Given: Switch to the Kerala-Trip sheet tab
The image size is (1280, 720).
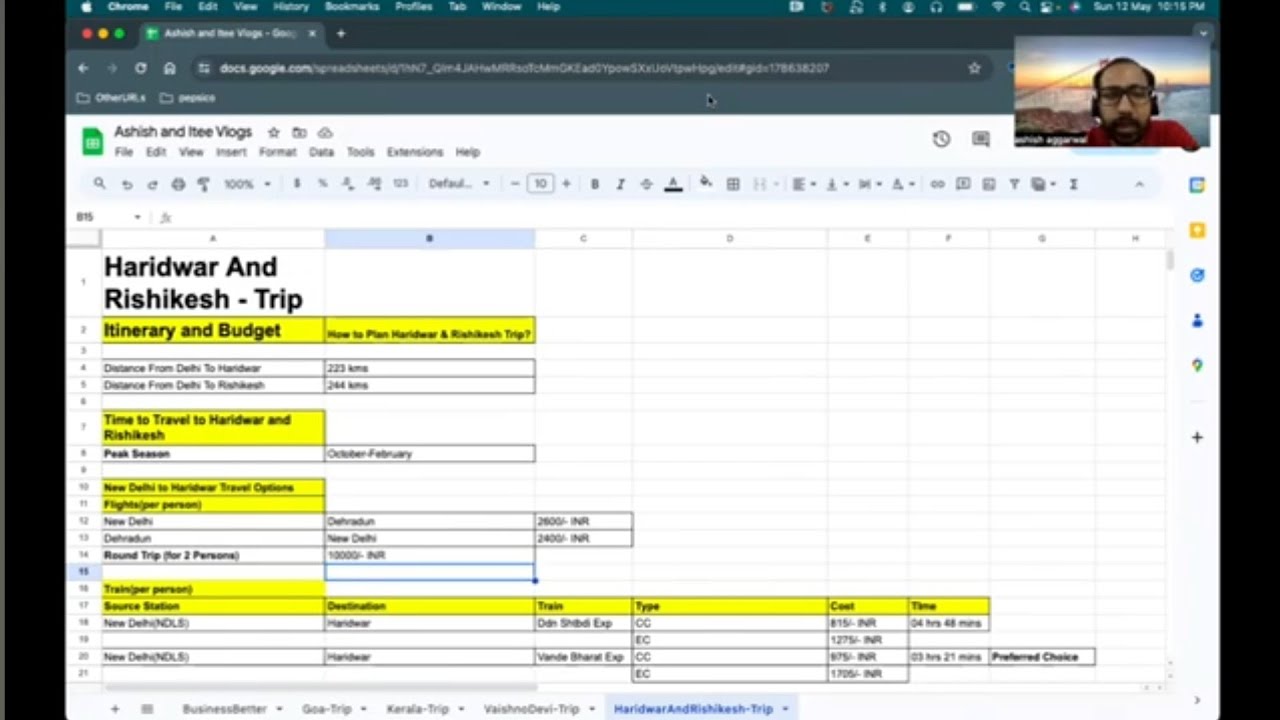Looking at the screenshot, I should tap(417, 709).
